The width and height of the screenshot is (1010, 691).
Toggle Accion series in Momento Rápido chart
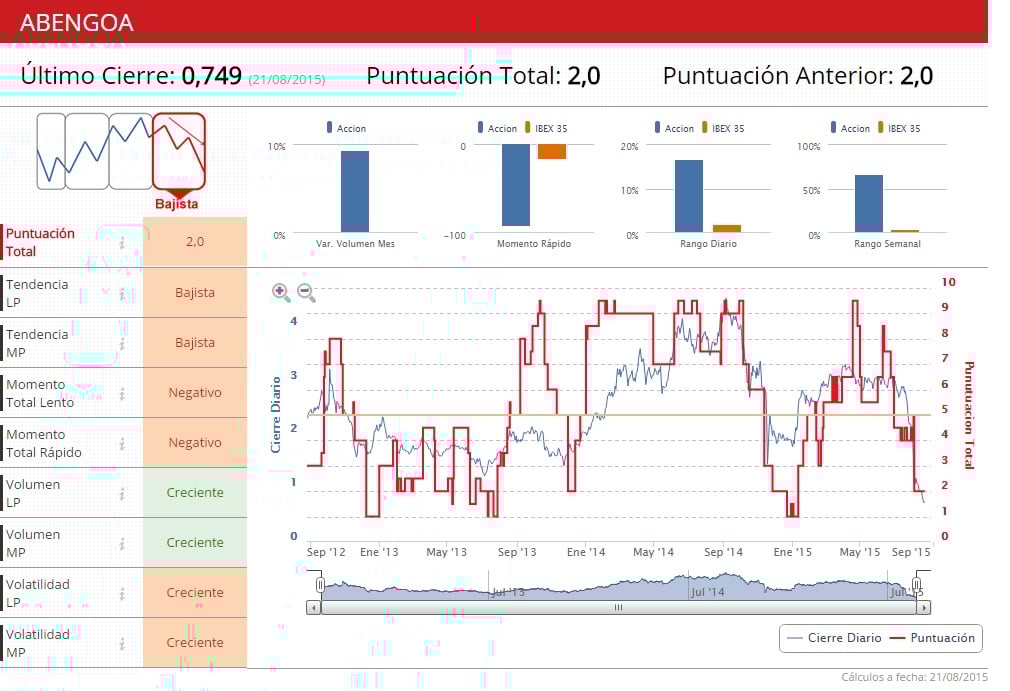click(497, 128)
